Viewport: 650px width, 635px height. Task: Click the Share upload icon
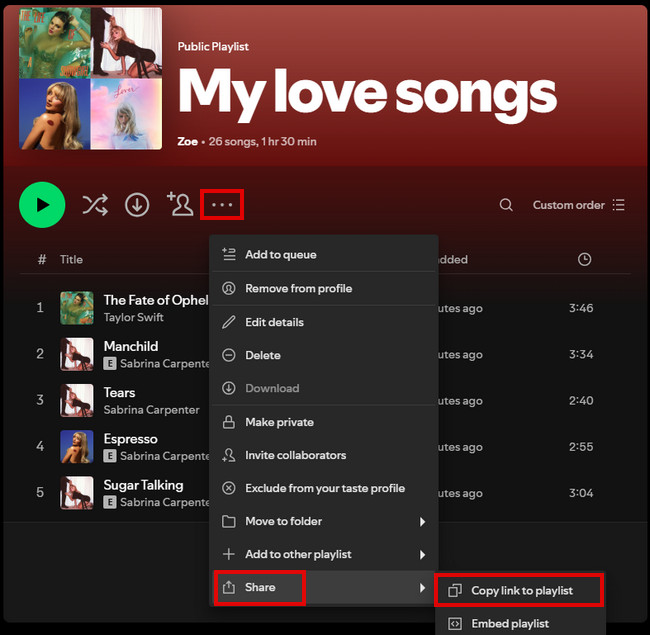pyautogui.click(x=229, y=587)
